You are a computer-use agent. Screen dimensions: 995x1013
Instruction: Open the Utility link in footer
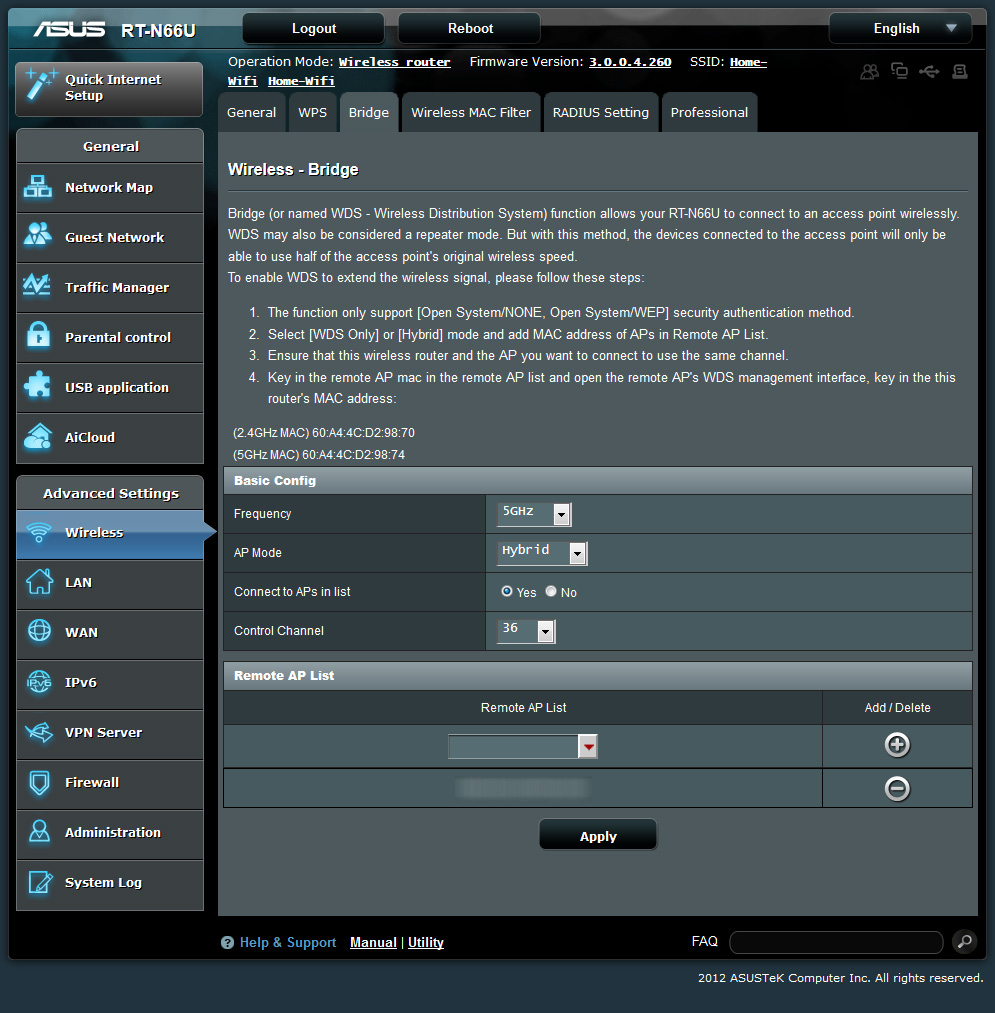pos(426,943)
